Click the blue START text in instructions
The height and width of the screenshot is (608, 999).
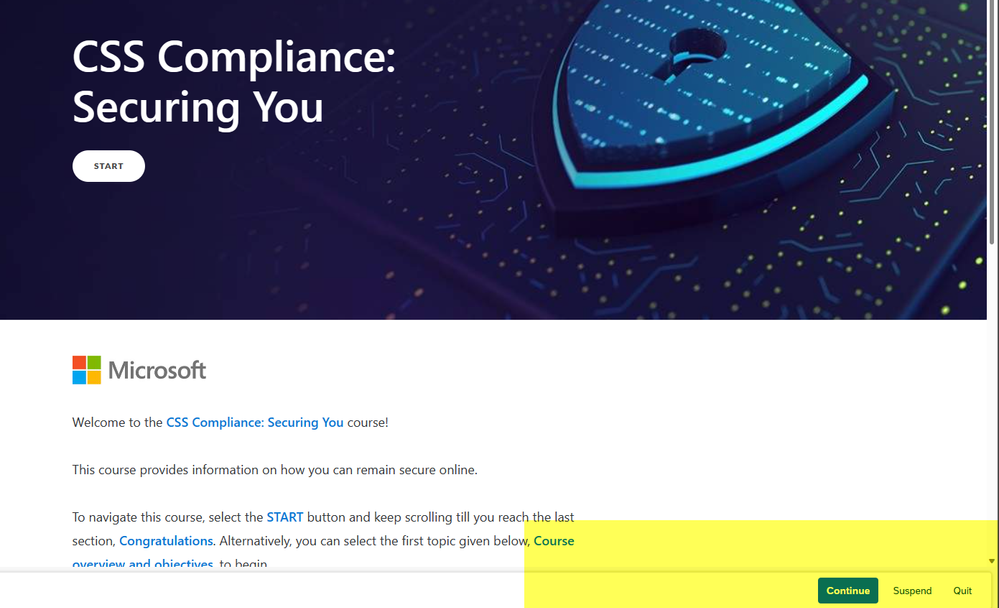click(285, 518)
